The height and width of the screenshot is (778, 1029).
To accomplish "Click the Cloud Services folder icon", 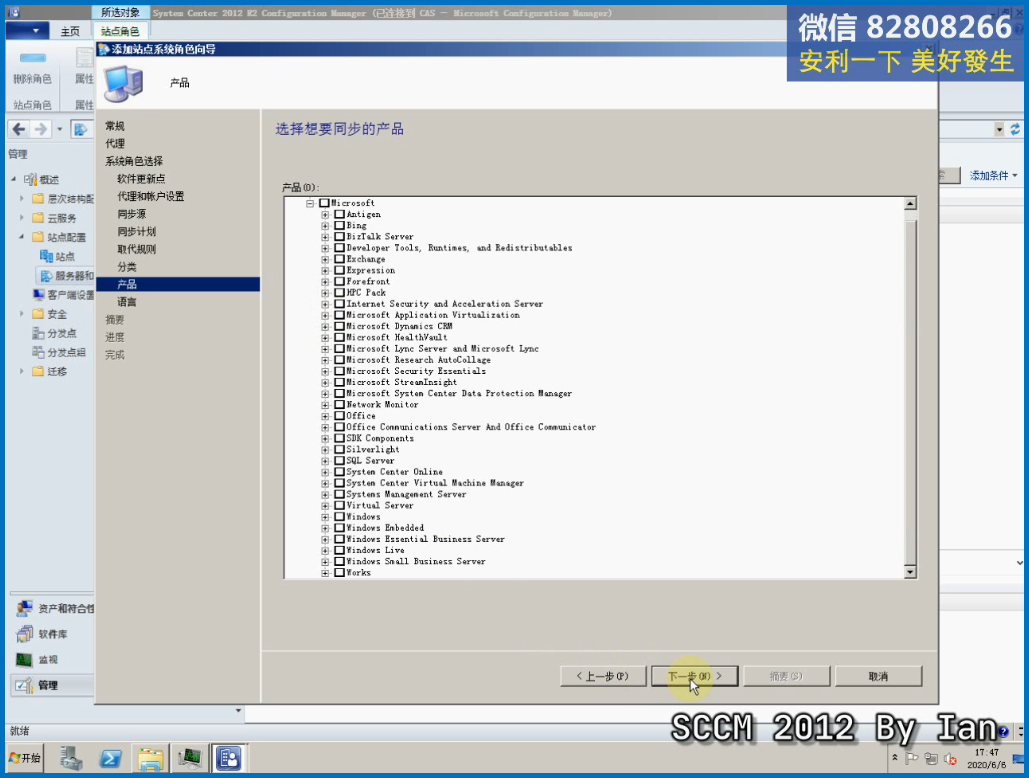I will tap(38, 218).
